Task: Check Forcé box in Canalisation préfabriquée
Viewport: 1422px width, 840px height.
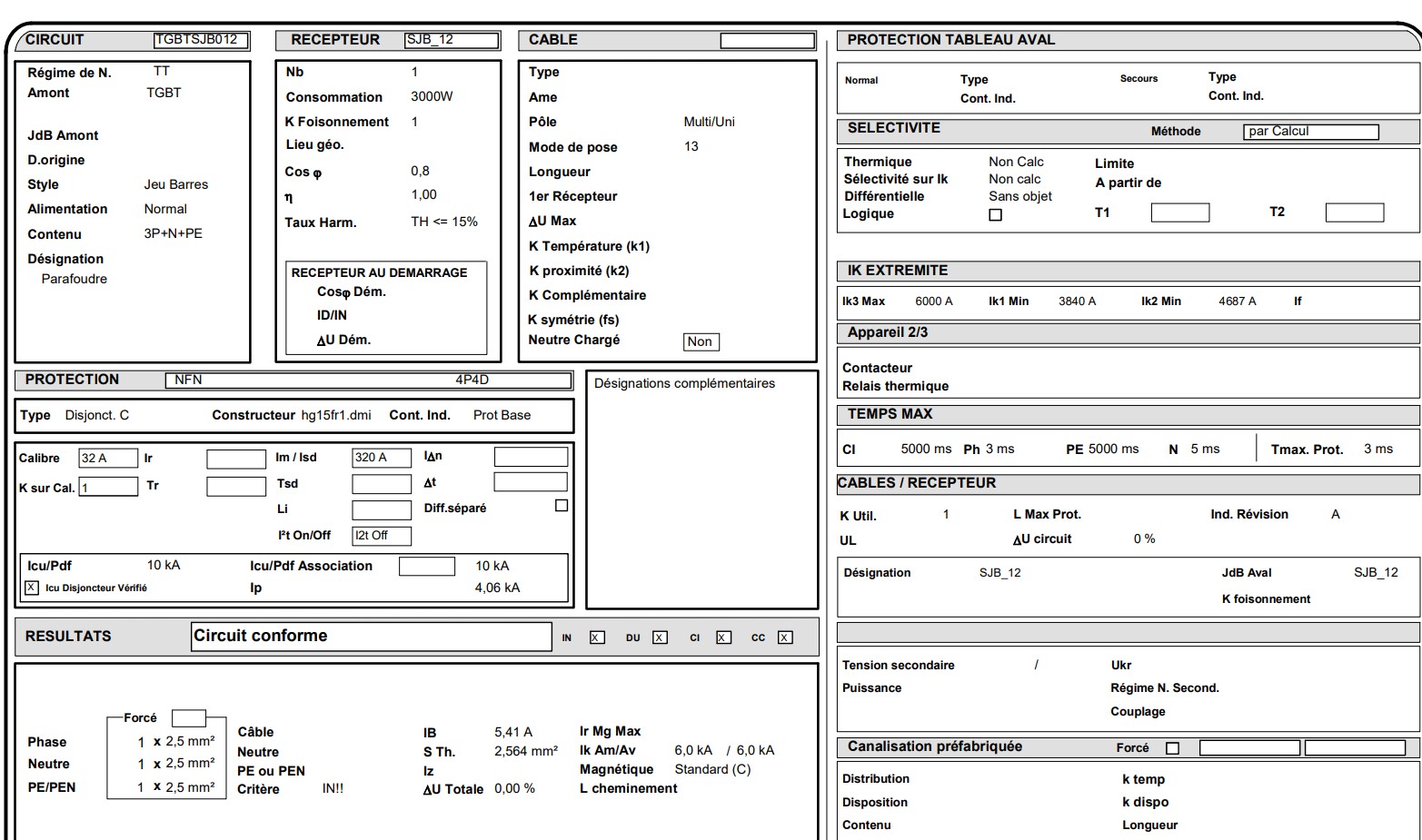Action: pyautogui.click(x=1172, y=748)
